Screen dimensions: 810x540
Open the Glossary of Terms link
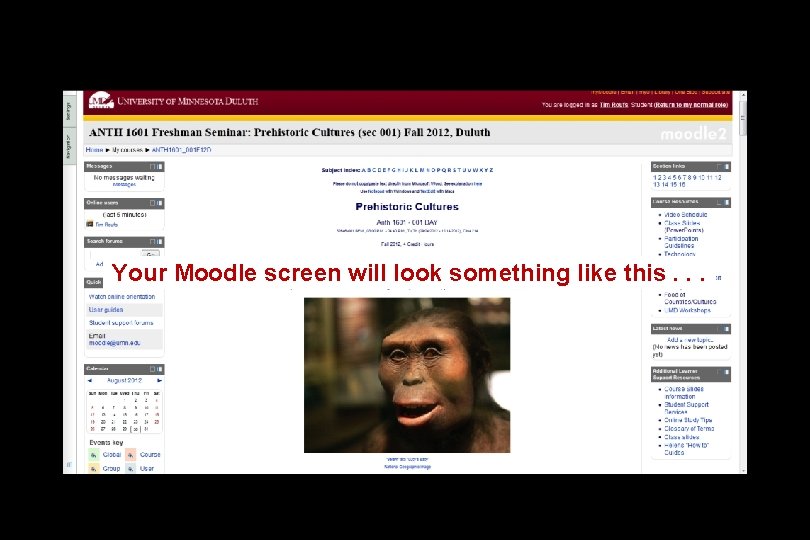coord(689,428)
